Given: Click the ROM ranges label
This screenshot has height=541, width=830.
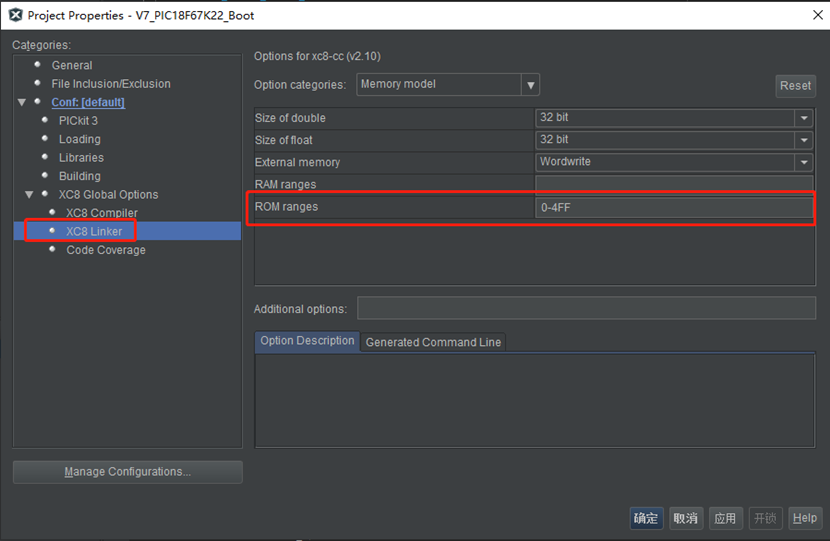Looking at the screenshot, I should (286, 207).
